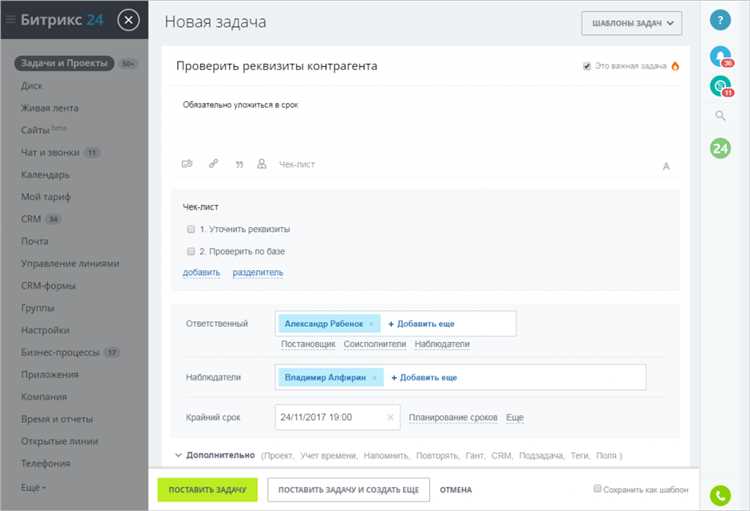The width and height of the screenshot is (750, 511).
Task: Click 'Поставить задачу и создать еще'
Action: (349, 489)
